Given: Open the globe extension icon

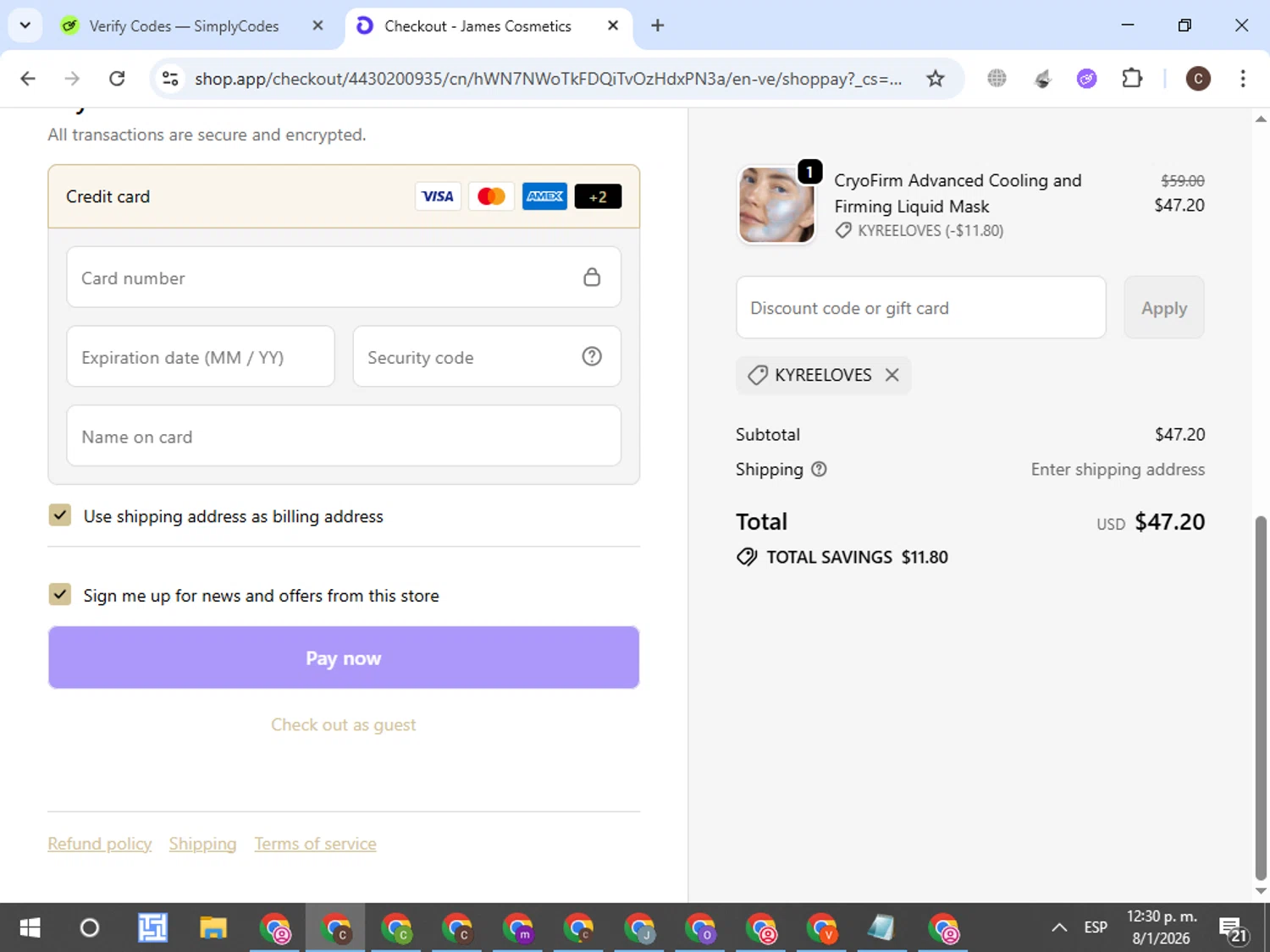Looking at the screenshot, I should pyautogui.click(x=997, y=79).
